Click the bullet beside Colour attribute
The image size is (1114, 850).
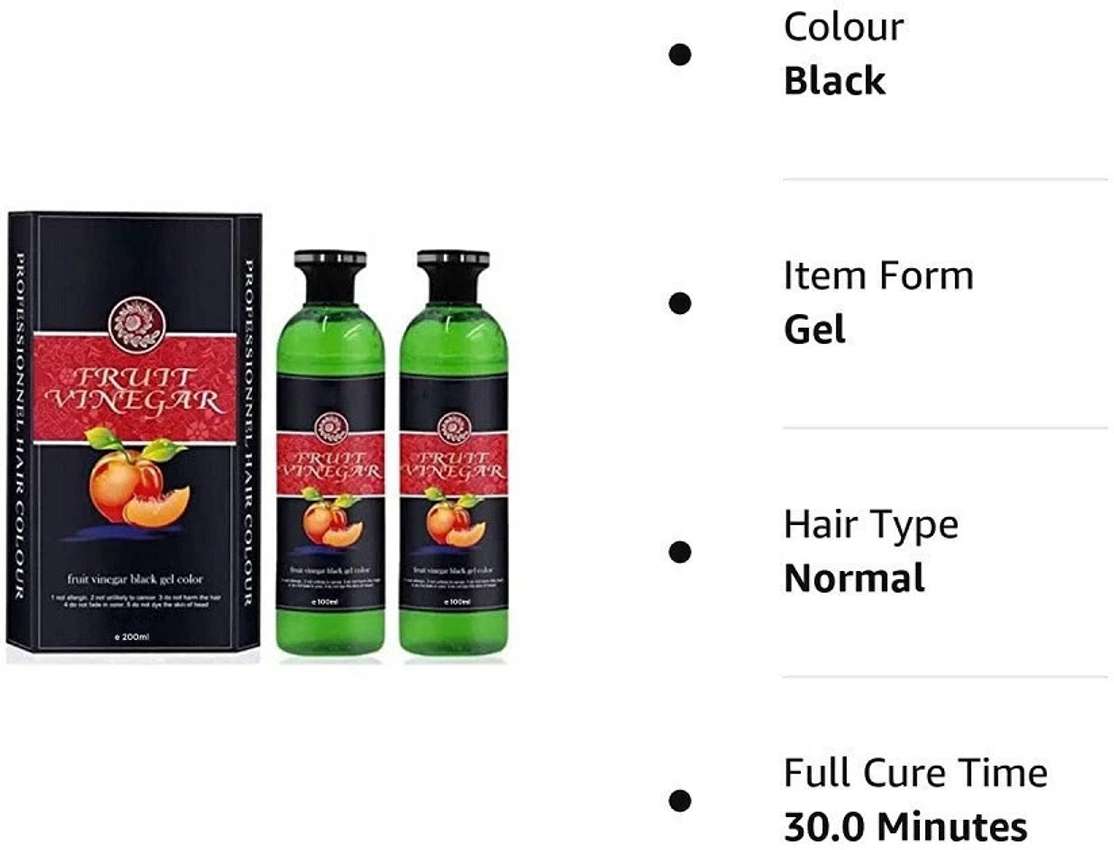pyautogui.click(x=680, y=55)
